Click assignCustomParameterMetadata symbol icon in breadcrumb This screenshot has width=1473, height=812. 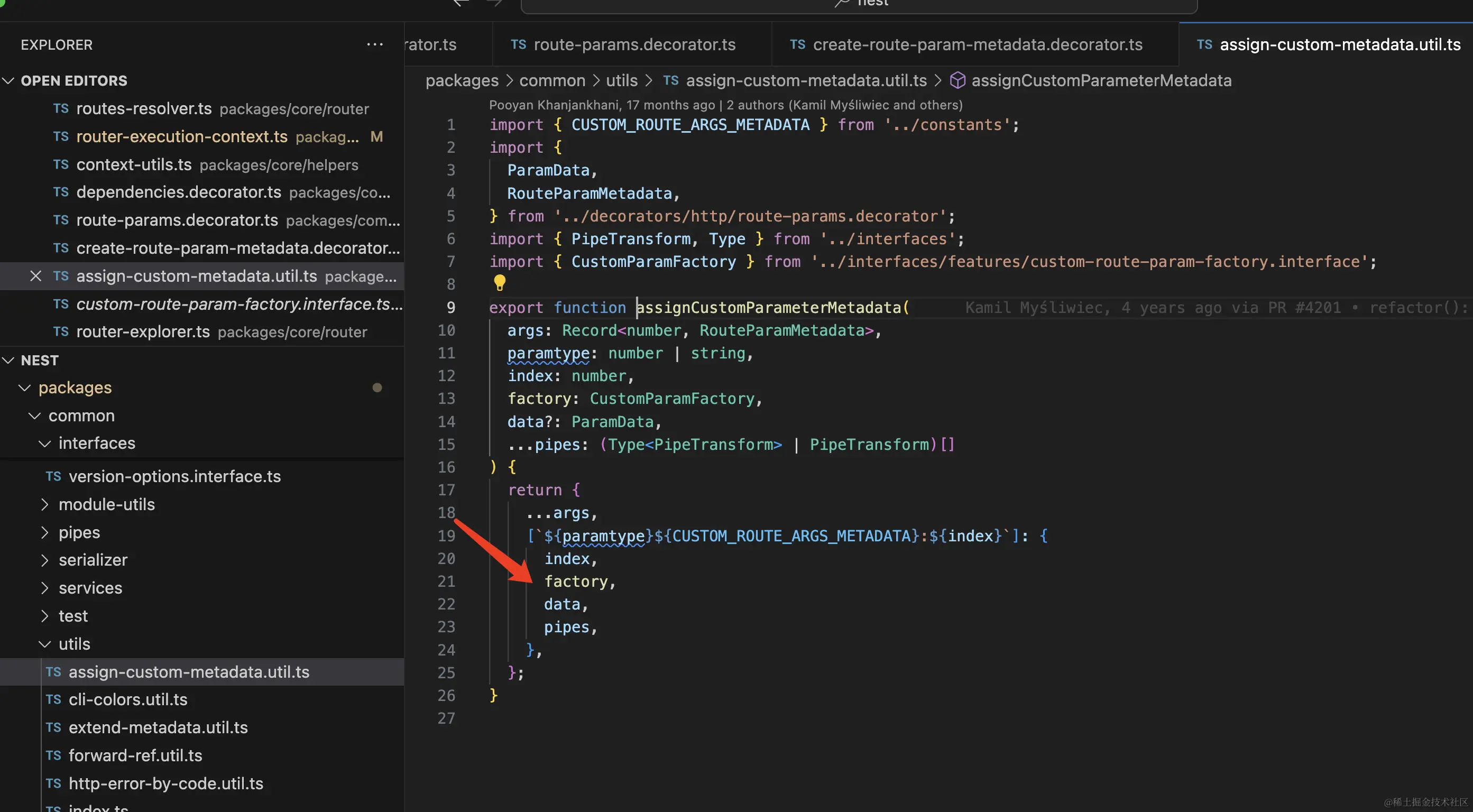(957, 81)
